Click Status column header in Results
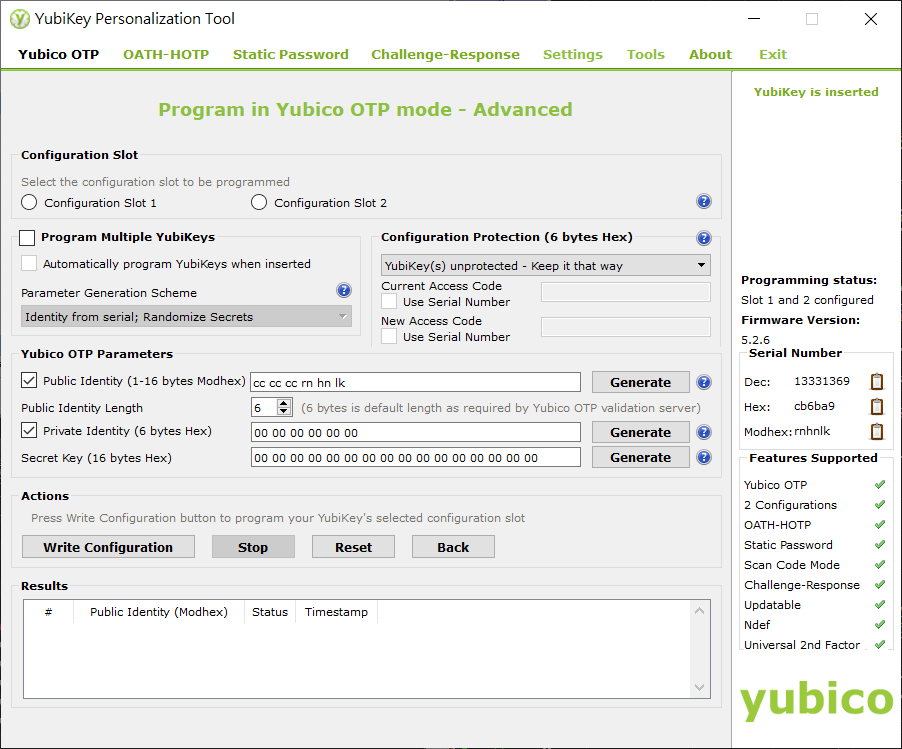902x749 pixels. (270, 612)
